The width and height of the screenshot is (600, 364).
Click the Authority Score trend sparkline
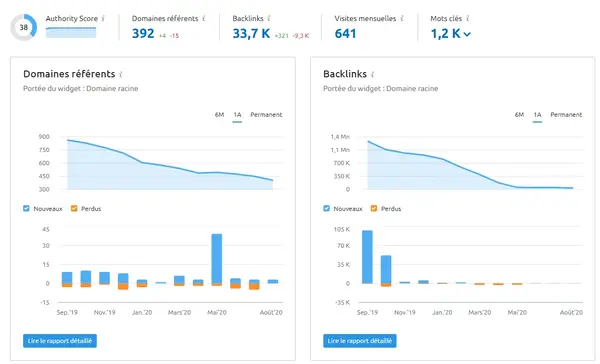click(x=71, y=32)
